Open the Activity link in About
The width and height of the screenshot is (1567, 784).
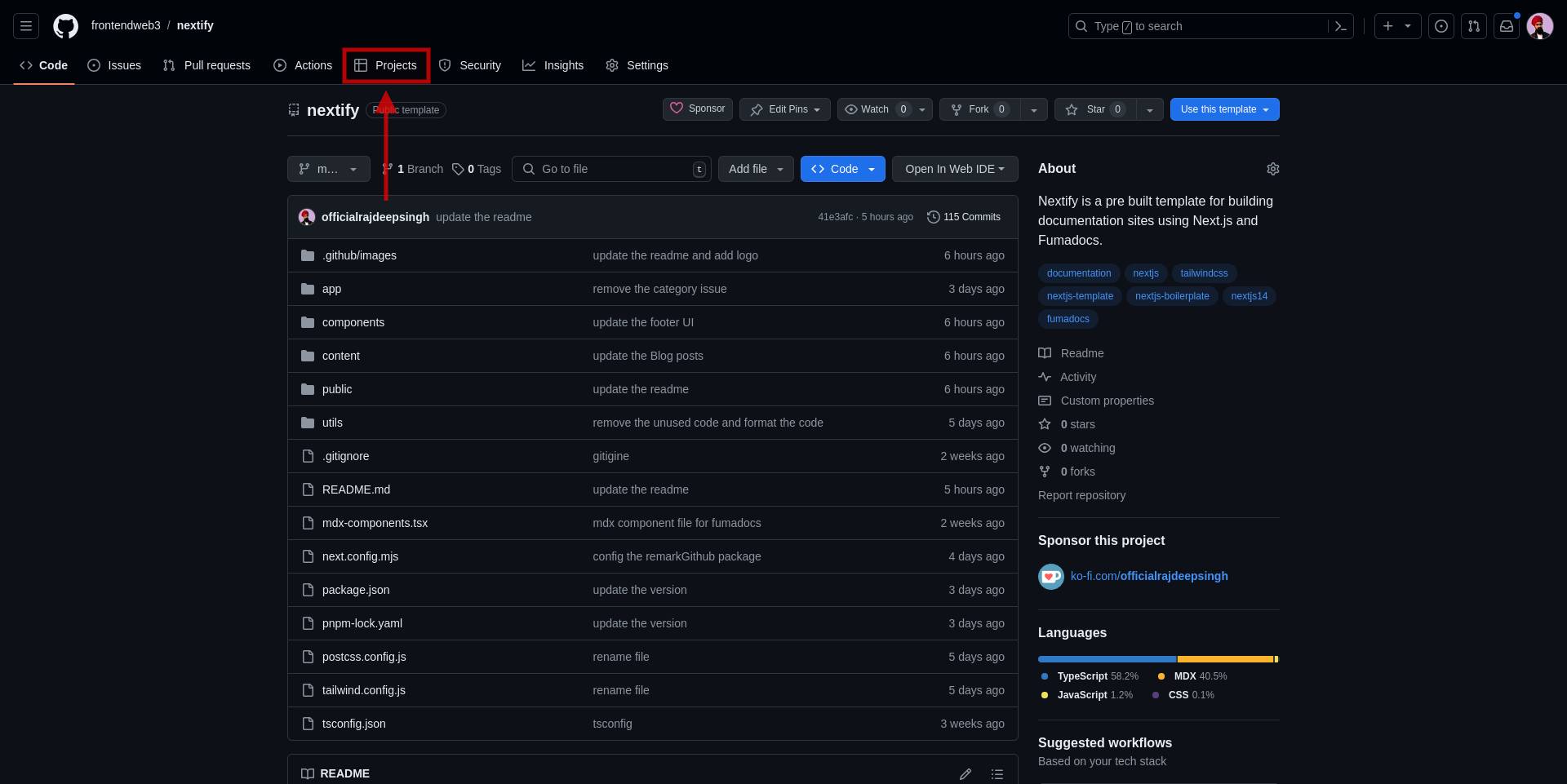[1068, 377]
